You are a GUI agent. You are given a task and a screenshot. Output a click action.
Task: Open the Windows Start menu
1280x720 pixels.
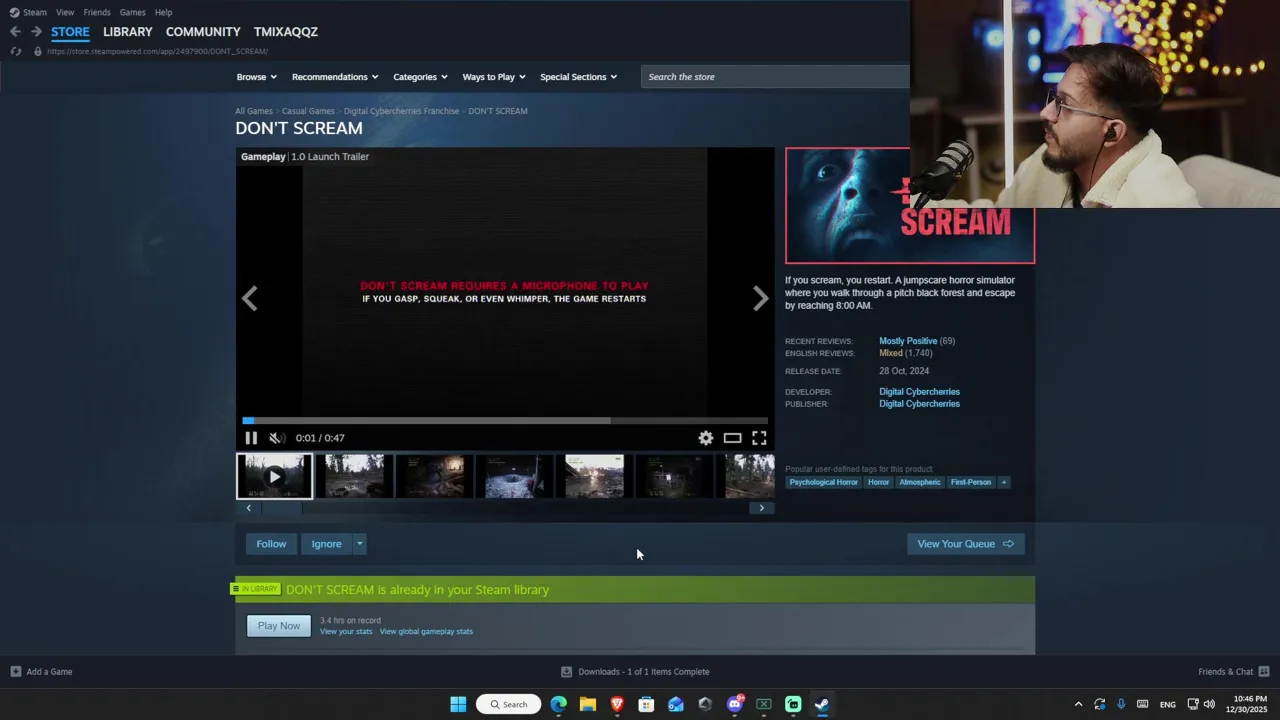tap(458, 704)
